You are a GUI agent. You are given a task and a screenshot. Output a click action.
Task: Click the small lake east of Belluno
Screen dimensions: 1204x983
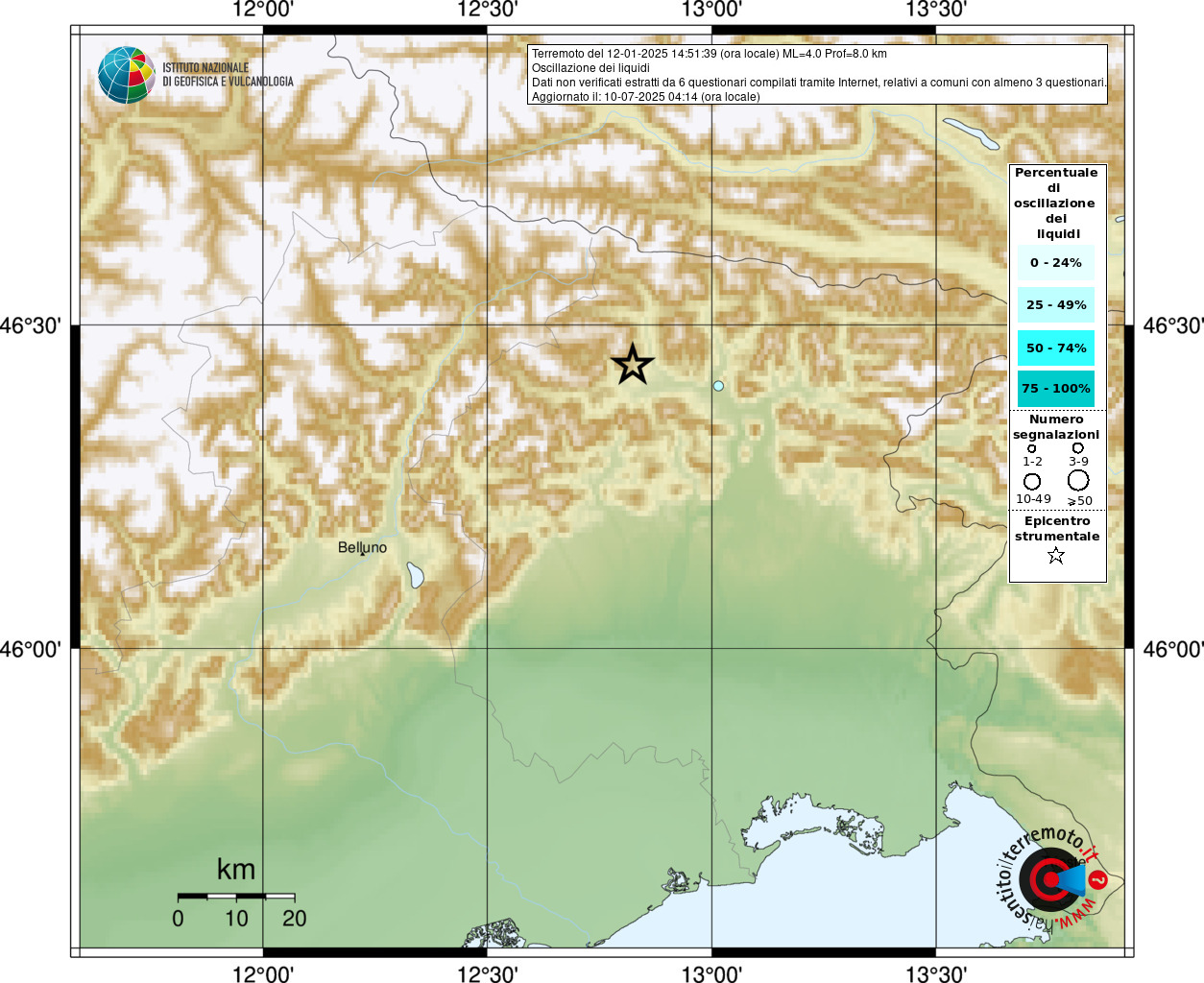[x=416, y=575]
